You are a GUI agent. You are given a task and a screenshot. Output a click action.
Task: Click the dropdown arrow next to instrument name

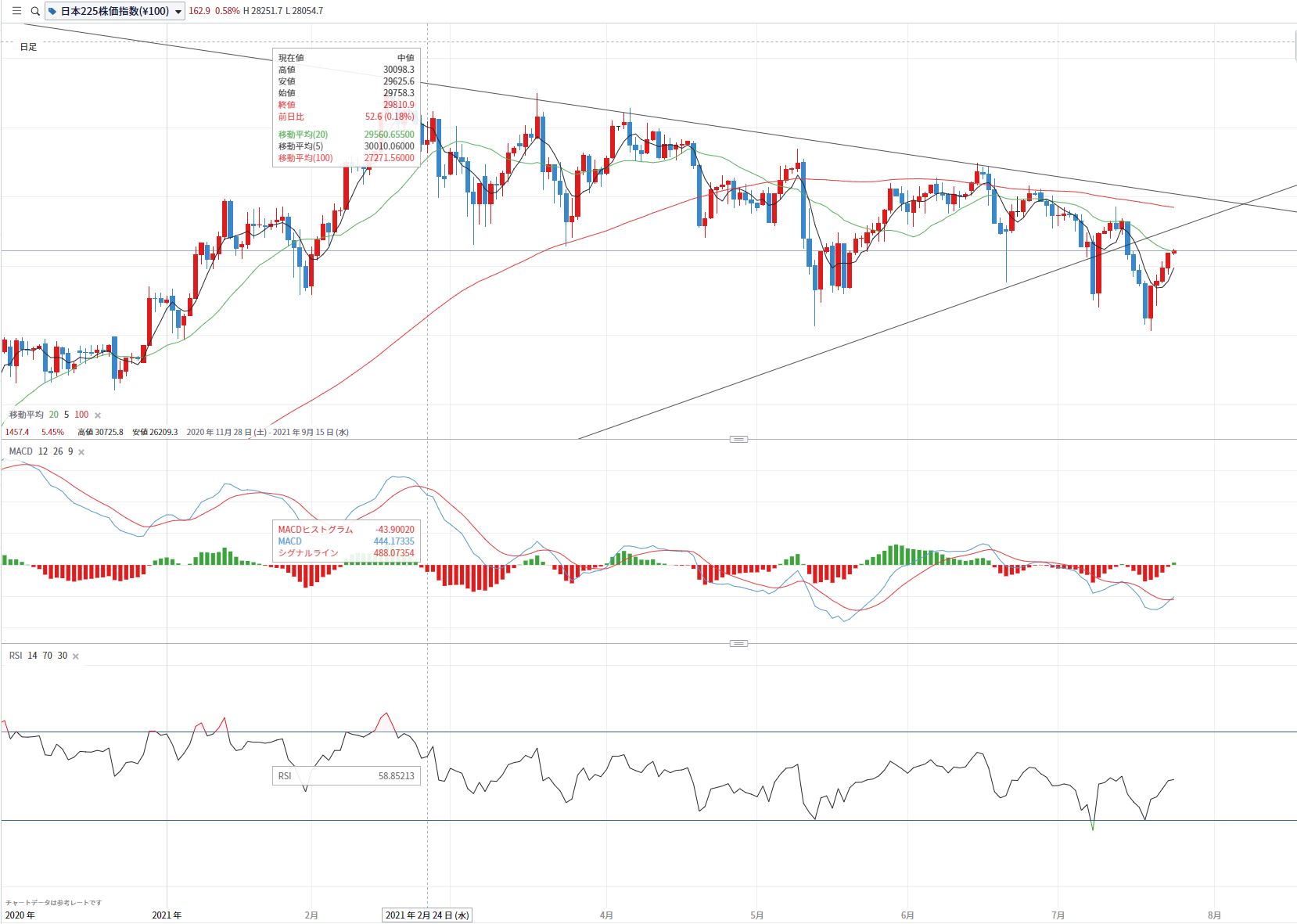point(178,12)
